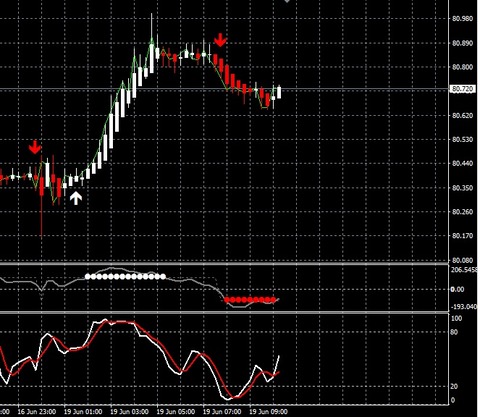Select the current price label 80.720
This screenshot has width=480, height=417.
click(x=462, y=89)
